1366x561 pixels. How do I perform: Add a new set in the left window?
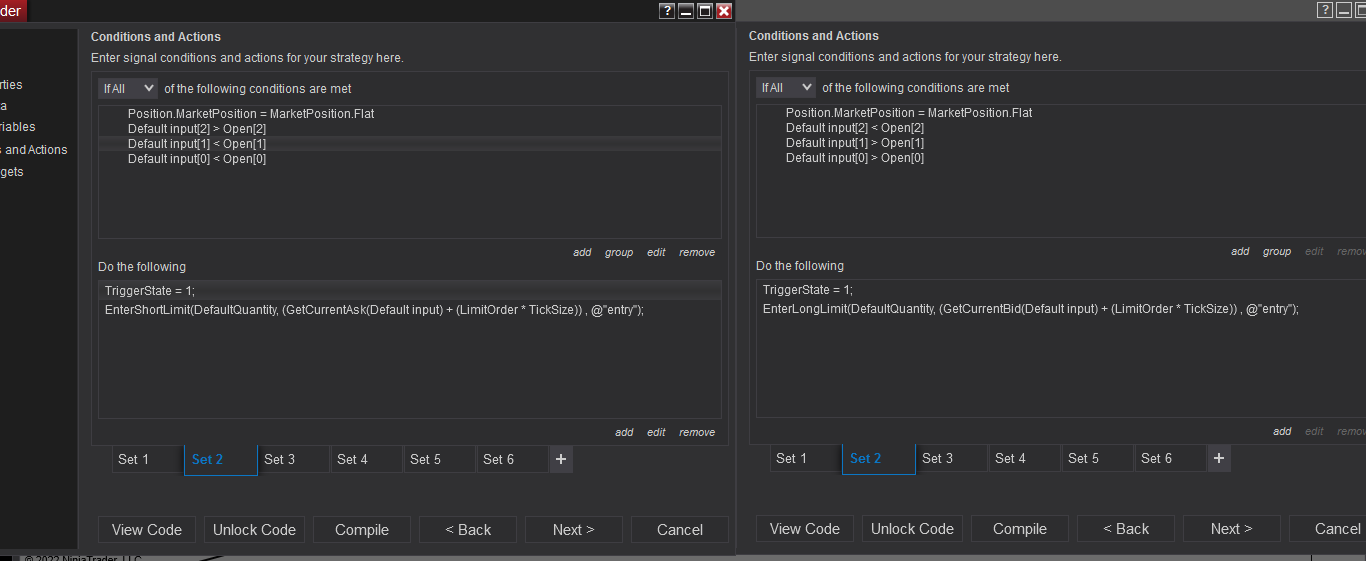pos(561,459)
